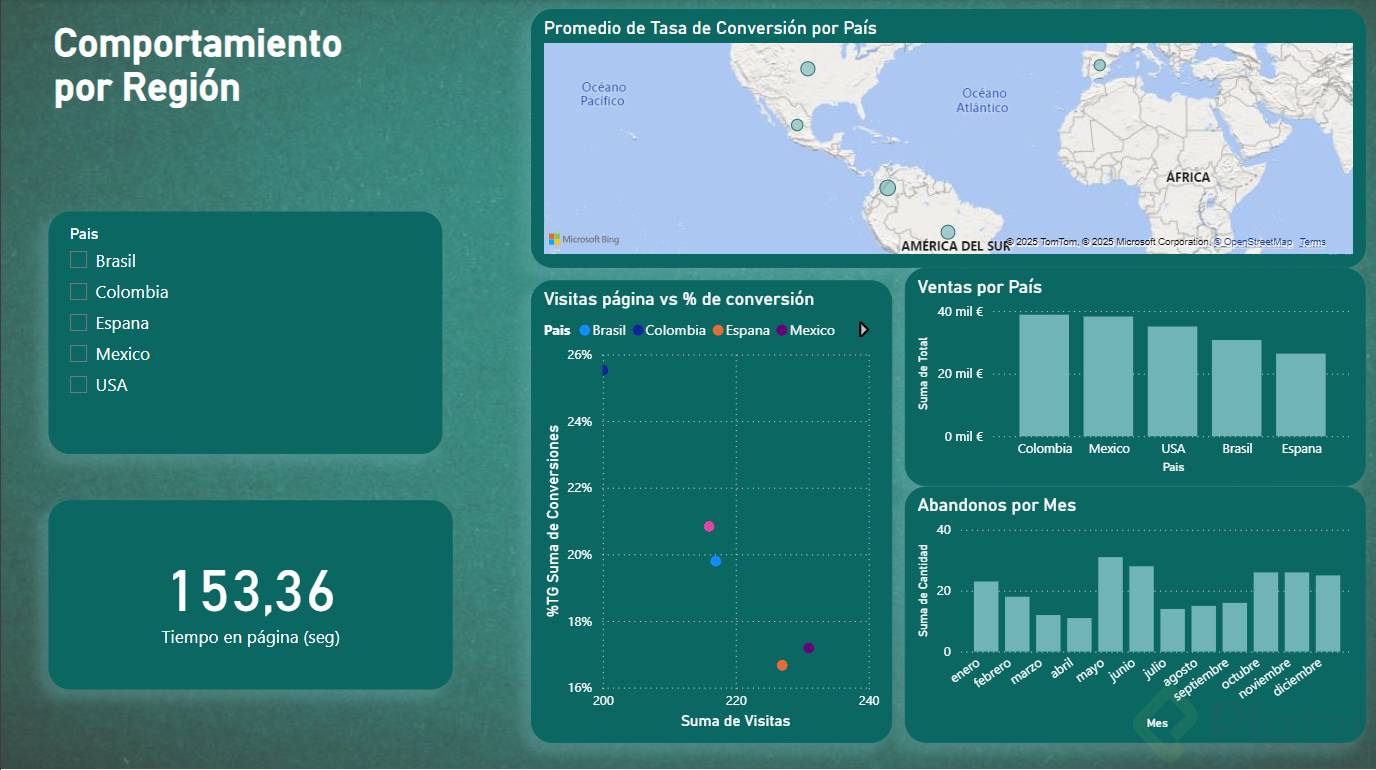Select the julio bar in Abandonos por Mes
1376x770 pixels.
1173,630
